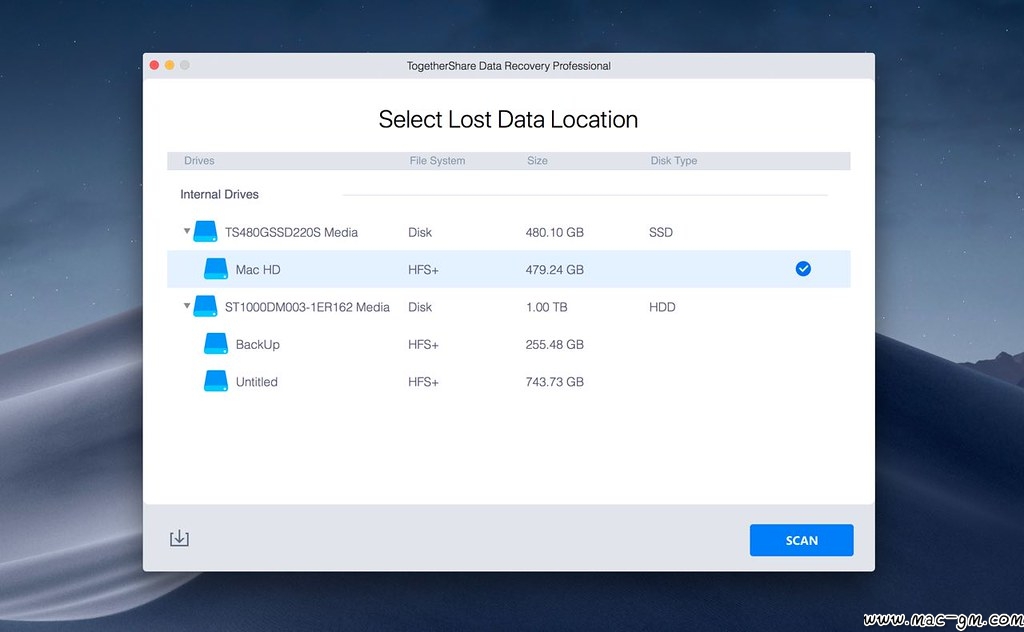Viewport: 1024px width, 632px height.
Task: Click the 1.00 TB size value
Action: [x=547, y=307]
